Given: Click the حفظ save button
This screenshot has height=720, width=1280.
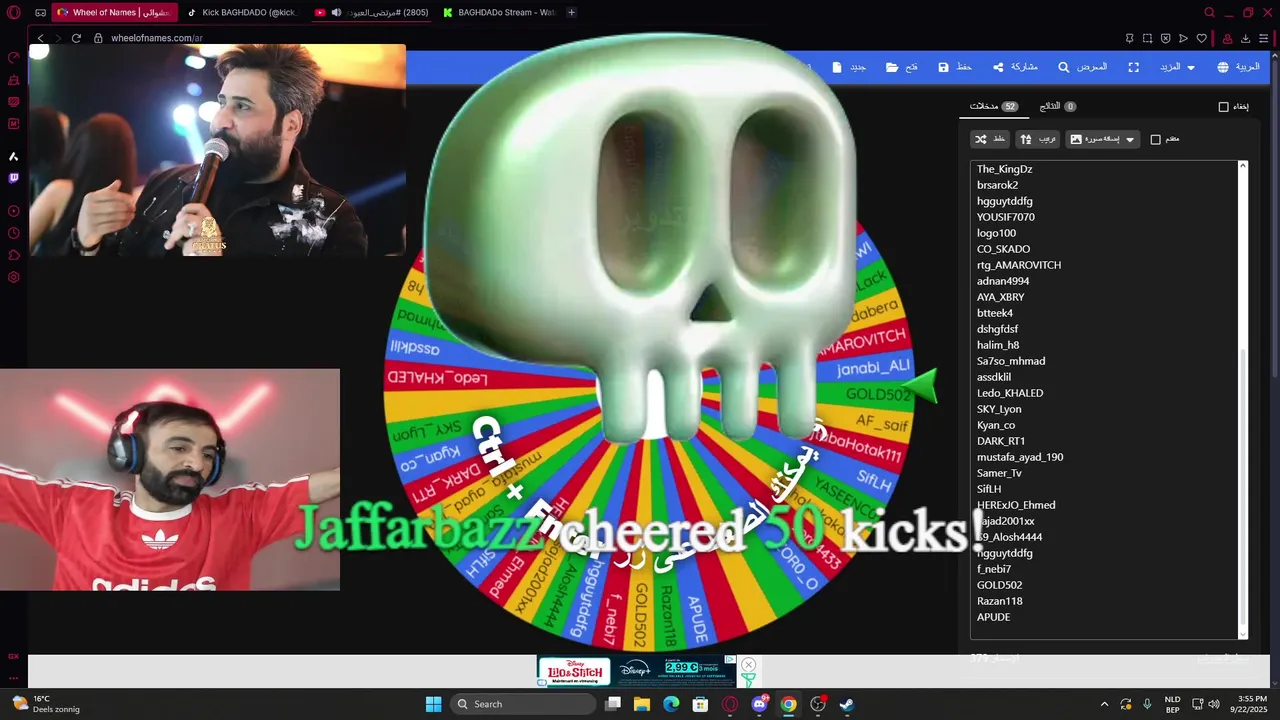Looking at the screenshot, I should pyautogui.click(x=955, y=67).
